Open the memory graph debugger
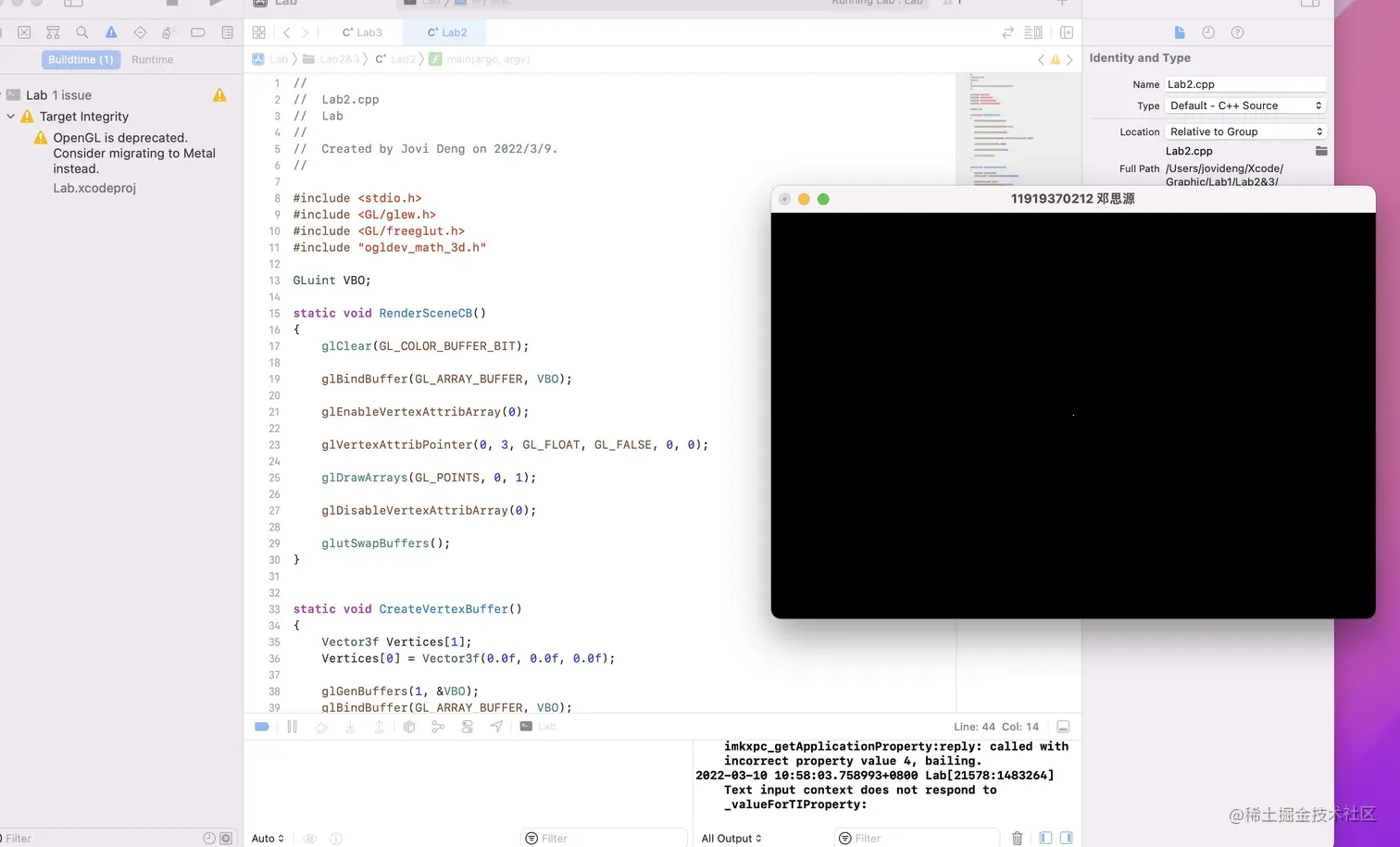 coord(438,727)
